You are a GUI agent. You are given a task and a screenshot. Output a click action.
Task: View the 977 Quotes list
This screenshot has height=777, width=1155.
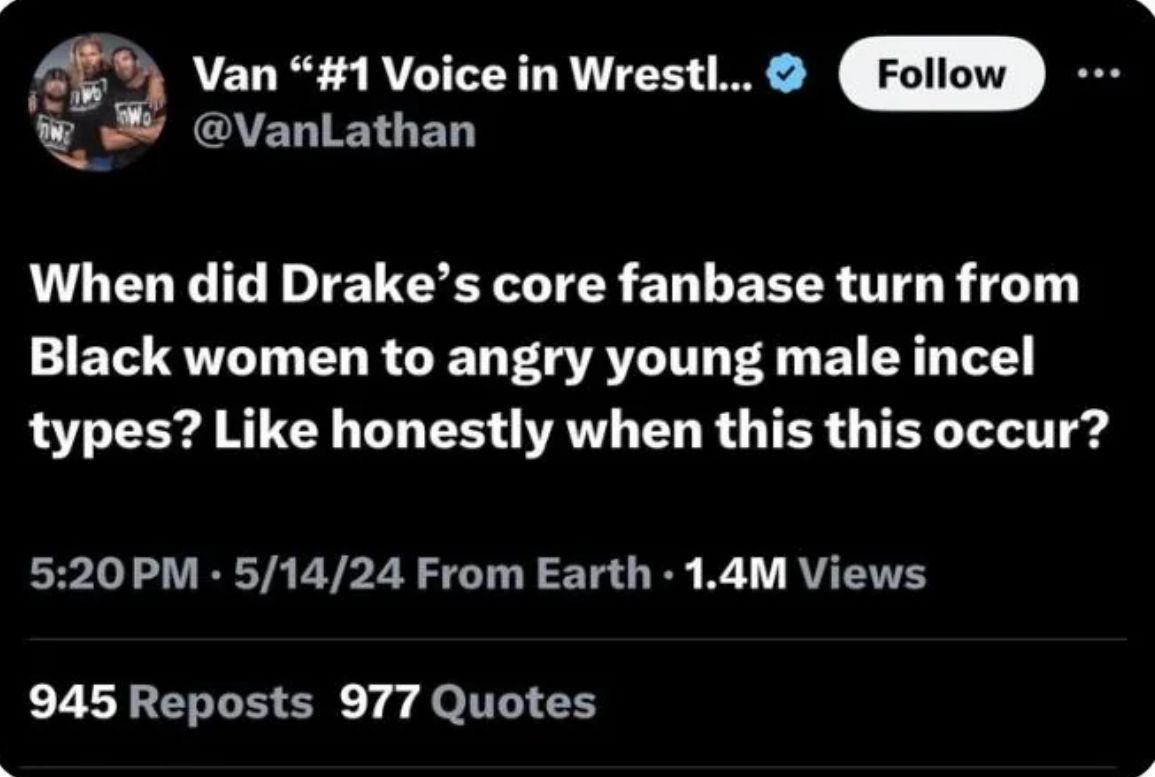(x=468, y=701)
